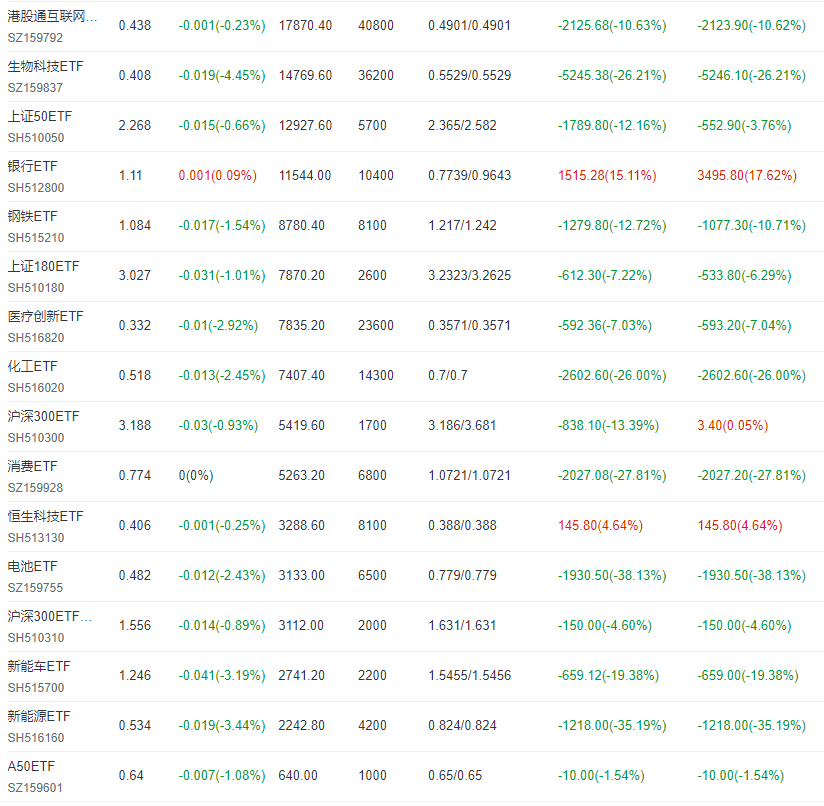
Task: Open A50ETF fund name
Action: point(31,766)
